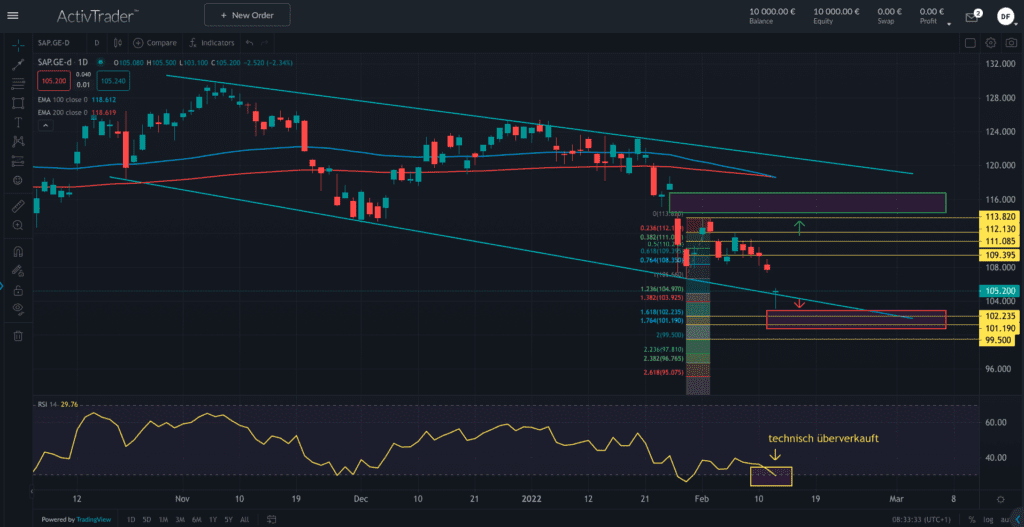Toggle hide all drawings eye icon
The height and width of the screenshot is (527, 1024).
(x=17, y=308)
